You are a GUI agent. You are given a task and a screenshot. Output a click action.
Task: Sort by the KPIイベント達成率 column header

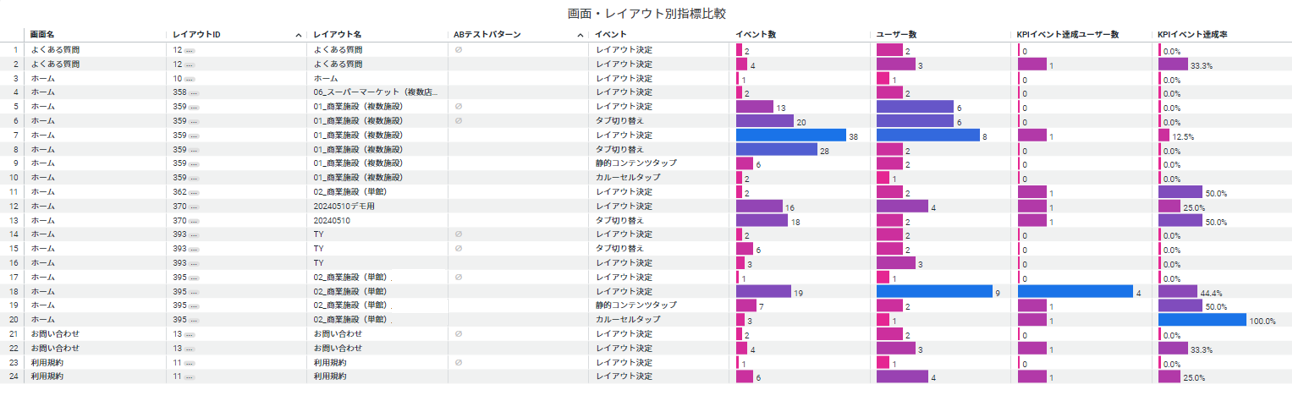(x=1192, y=35)
